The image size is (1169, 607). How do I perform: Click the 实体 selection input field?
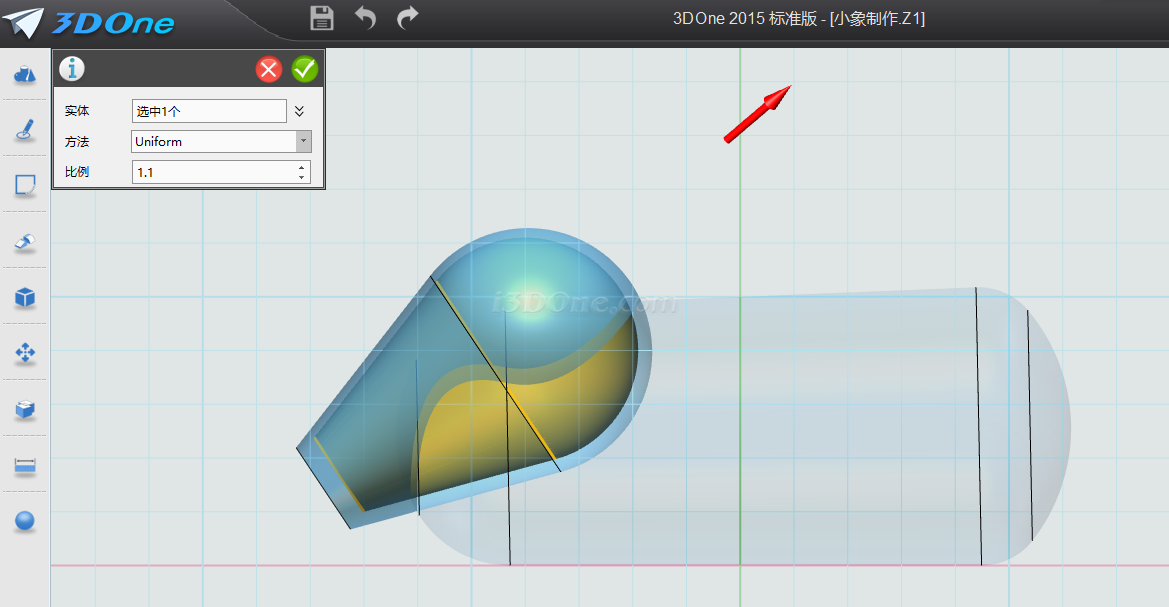[x=209, y=111]
